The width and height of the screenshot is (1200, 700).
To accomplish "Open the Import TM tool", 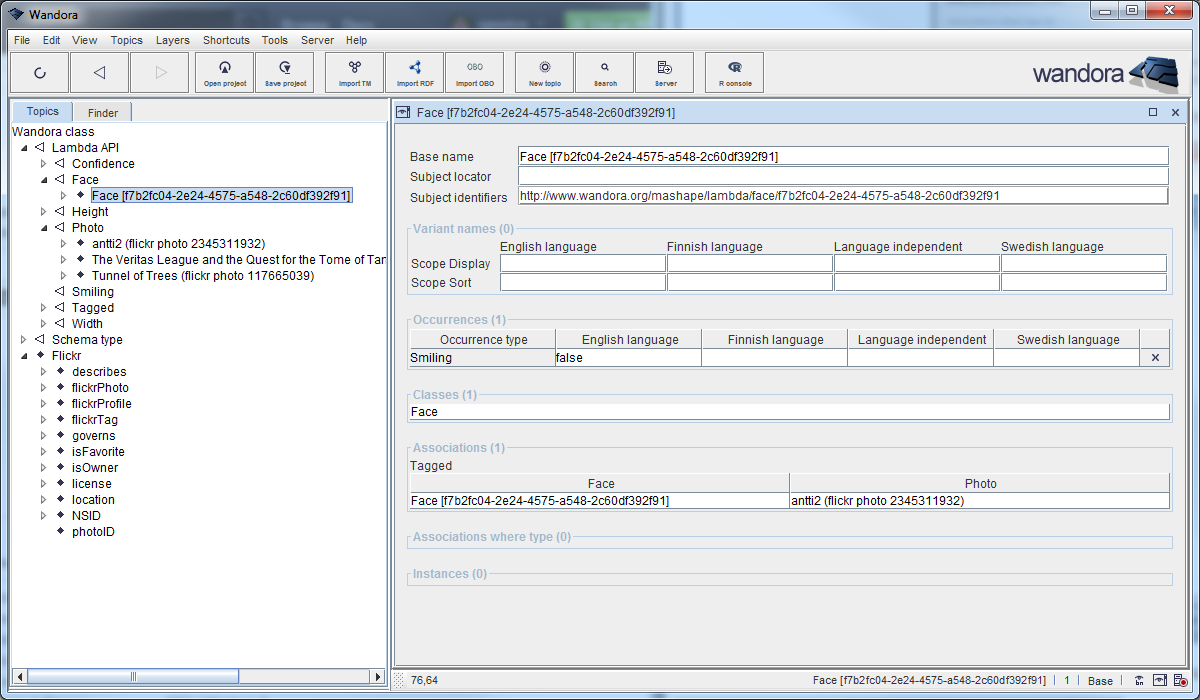I will 354,72.
